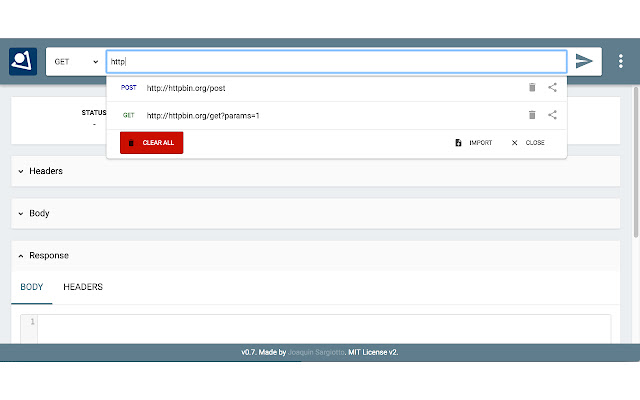
Task: Expand the Headers section
Action: tap(316, 171)
